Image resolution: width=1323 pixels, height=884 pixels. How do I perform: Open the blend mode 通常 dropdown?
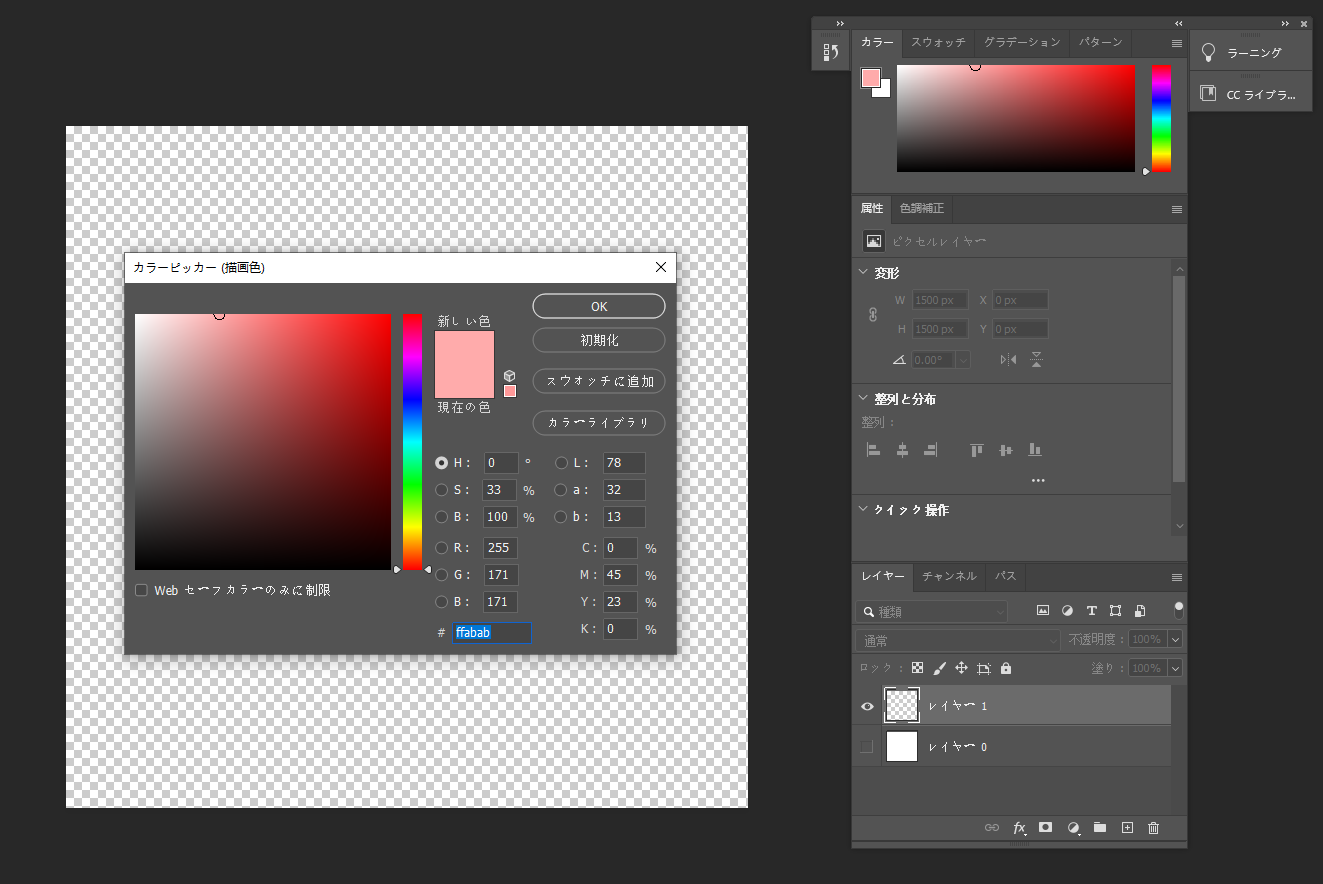tap(957, 640)
